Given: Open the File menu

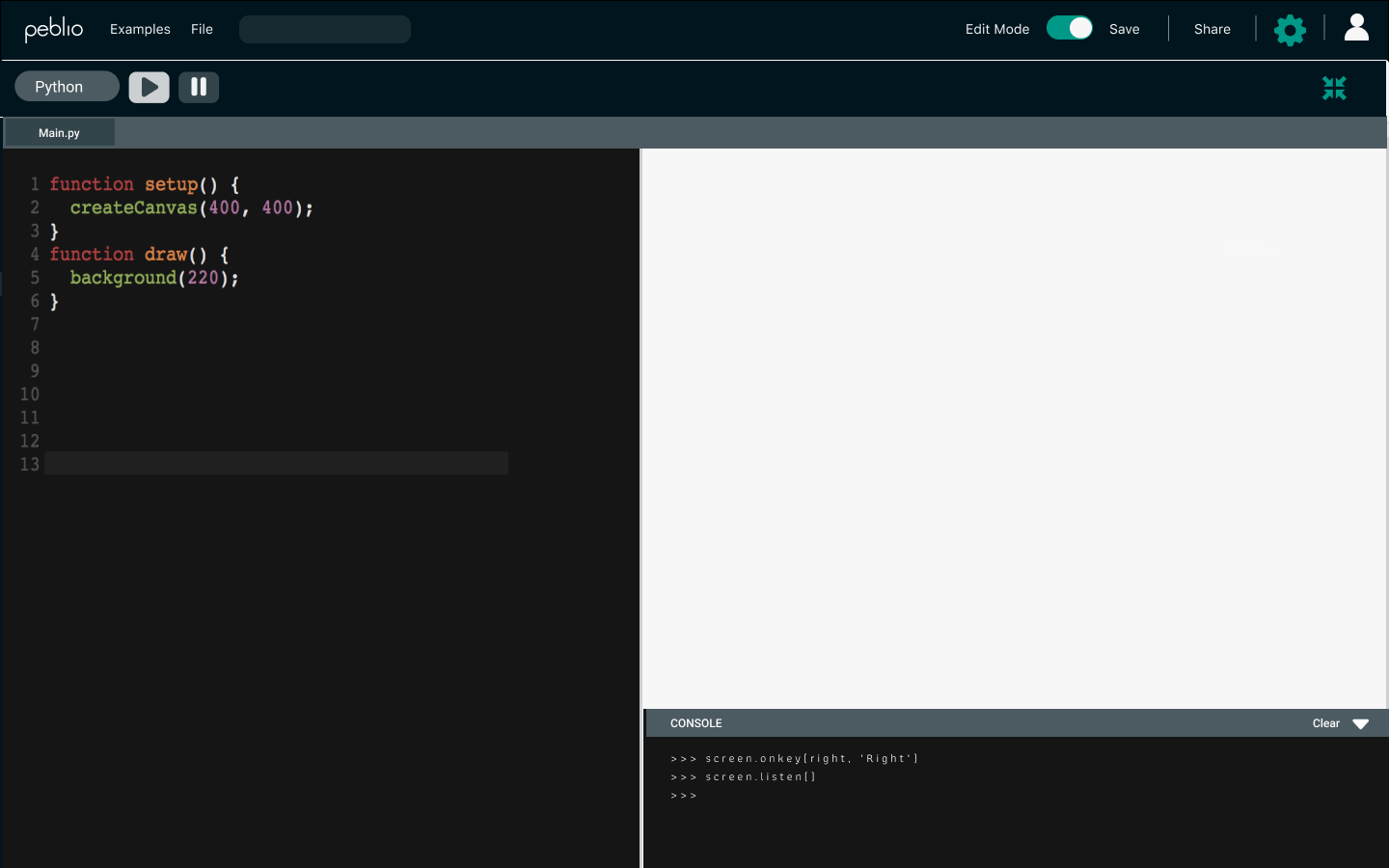Looking at the screenshot, I should click(202, 29).
